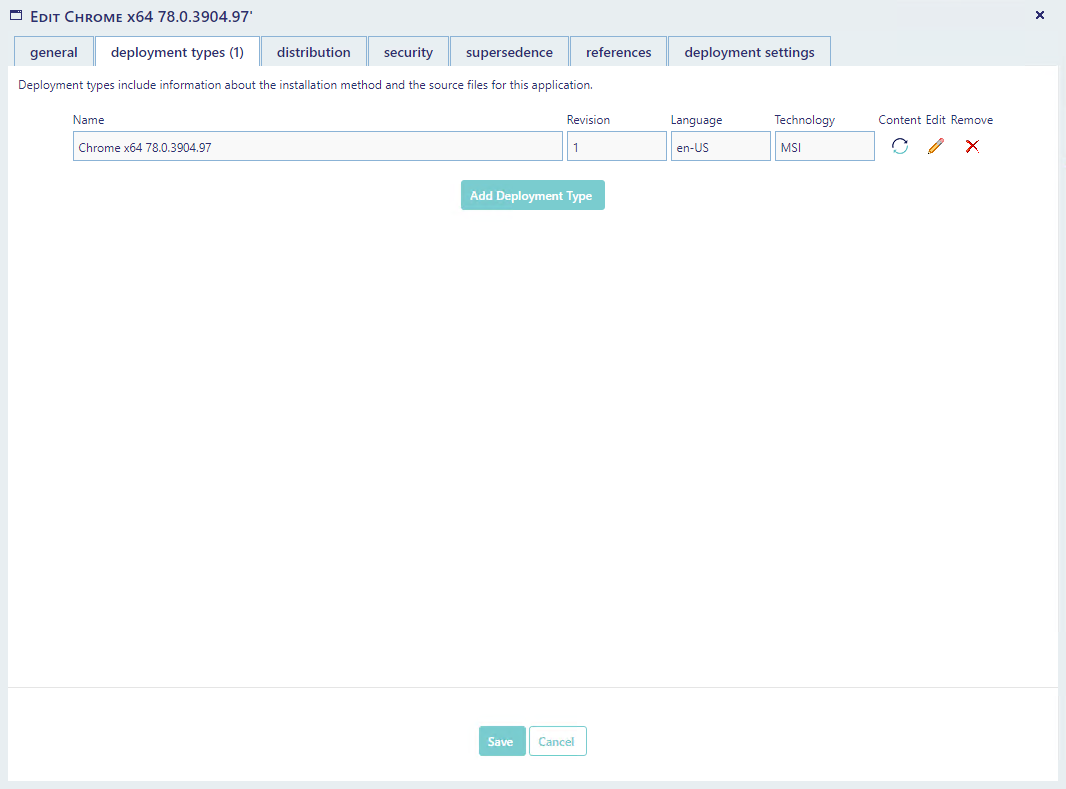Focus the Revision field

616,147
